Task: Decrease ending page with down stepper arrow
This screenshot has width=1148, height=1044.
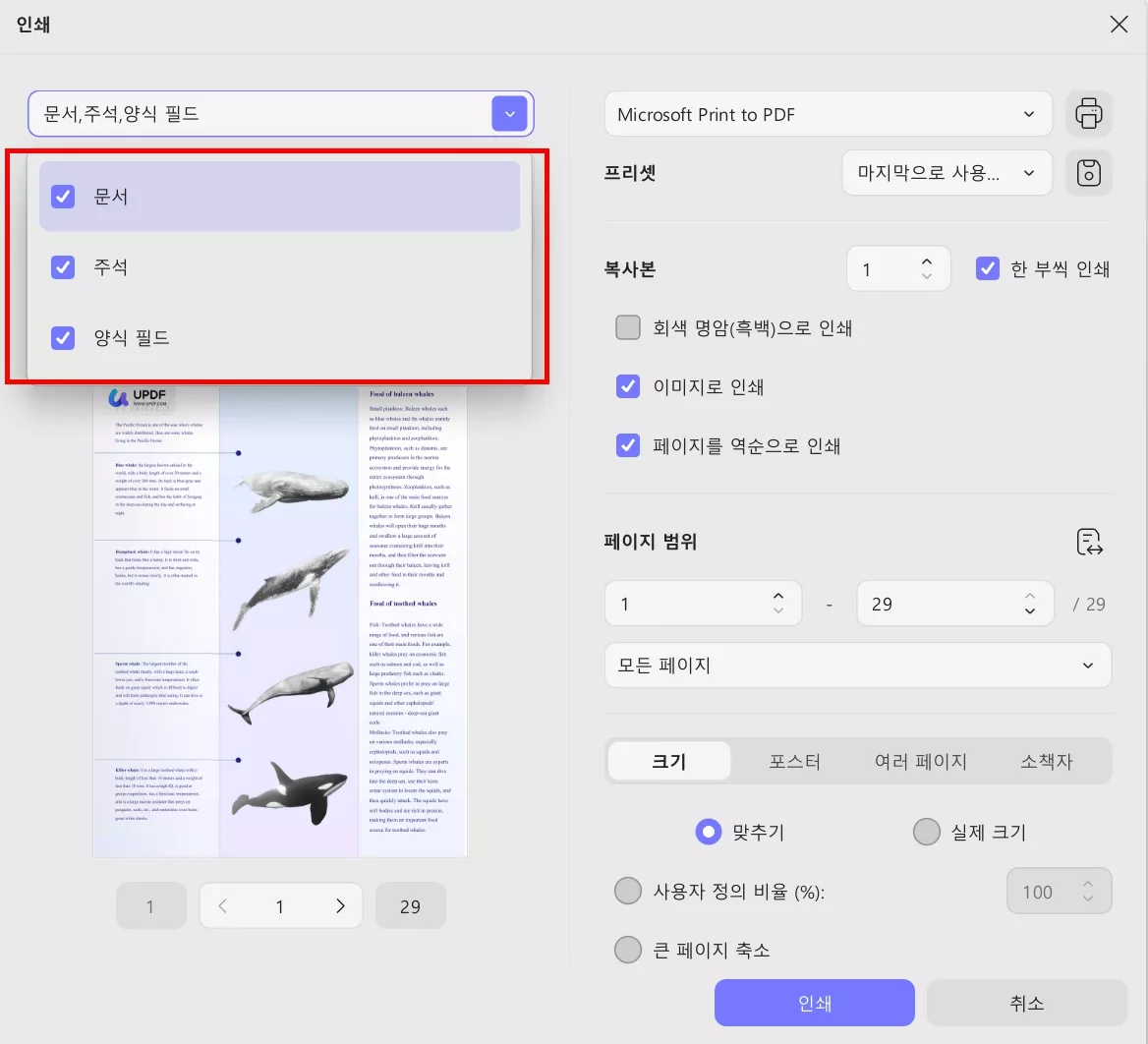Action: pos(1029,612)
